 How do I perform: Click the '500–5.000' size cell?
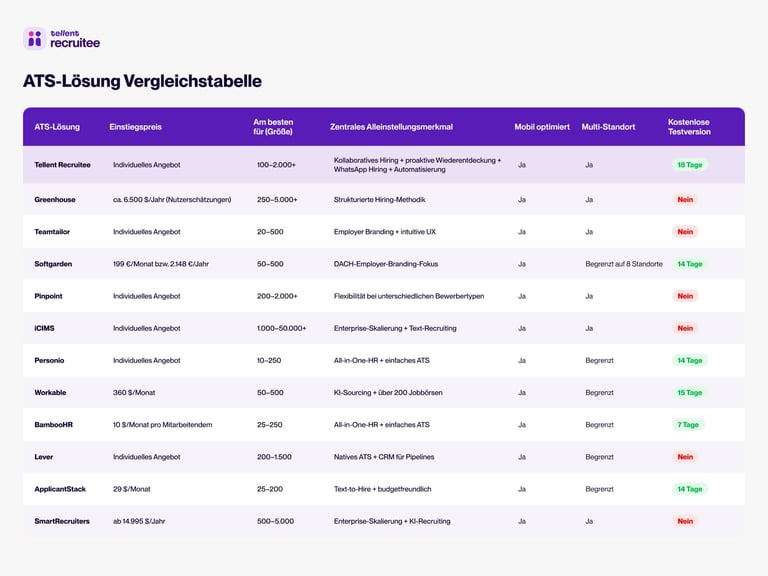[275, 521]
